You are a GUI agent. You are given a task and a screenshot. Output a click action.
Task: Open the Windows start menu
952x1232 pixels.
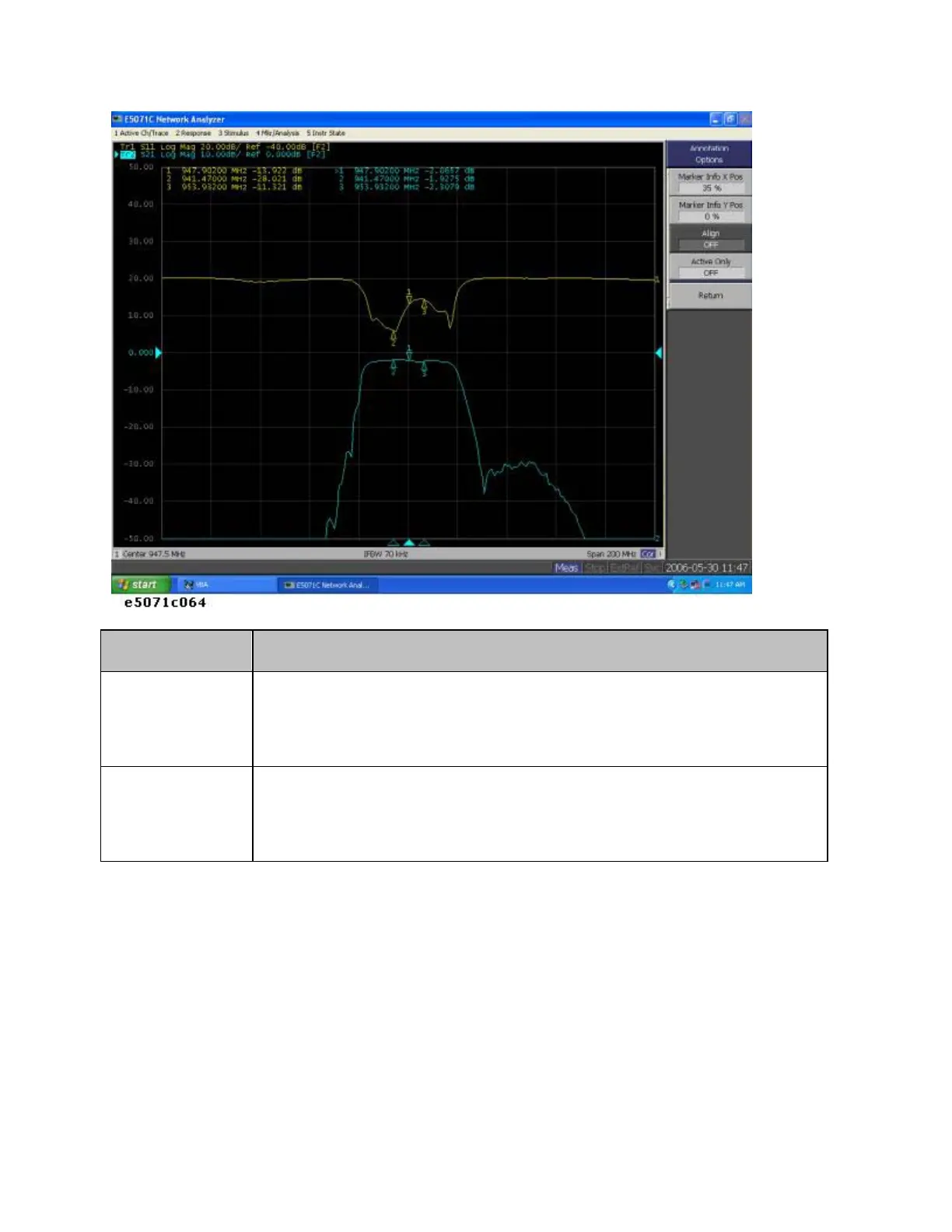139,584
